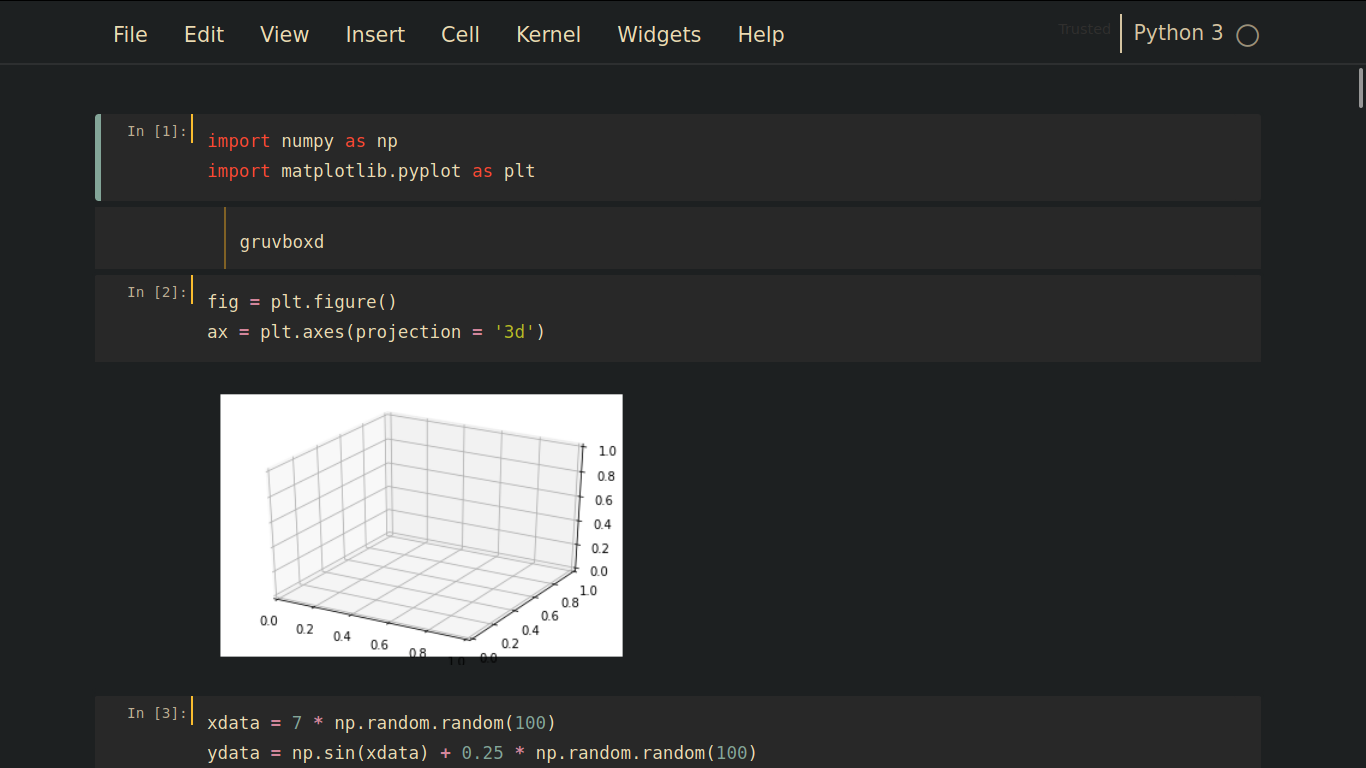The width and height of the screenshot is (1366, 768).
Task: Open the Cell menu
Action: [460, 34]
